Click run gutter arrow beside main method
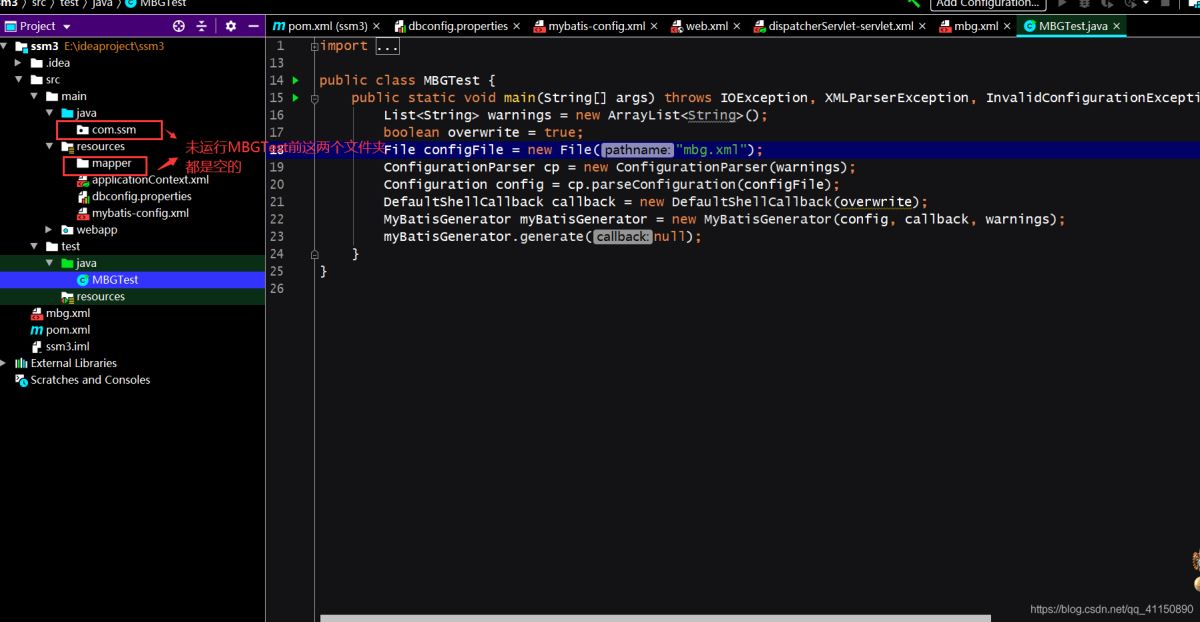This screenshot has height=622, width=1200. 295,98
